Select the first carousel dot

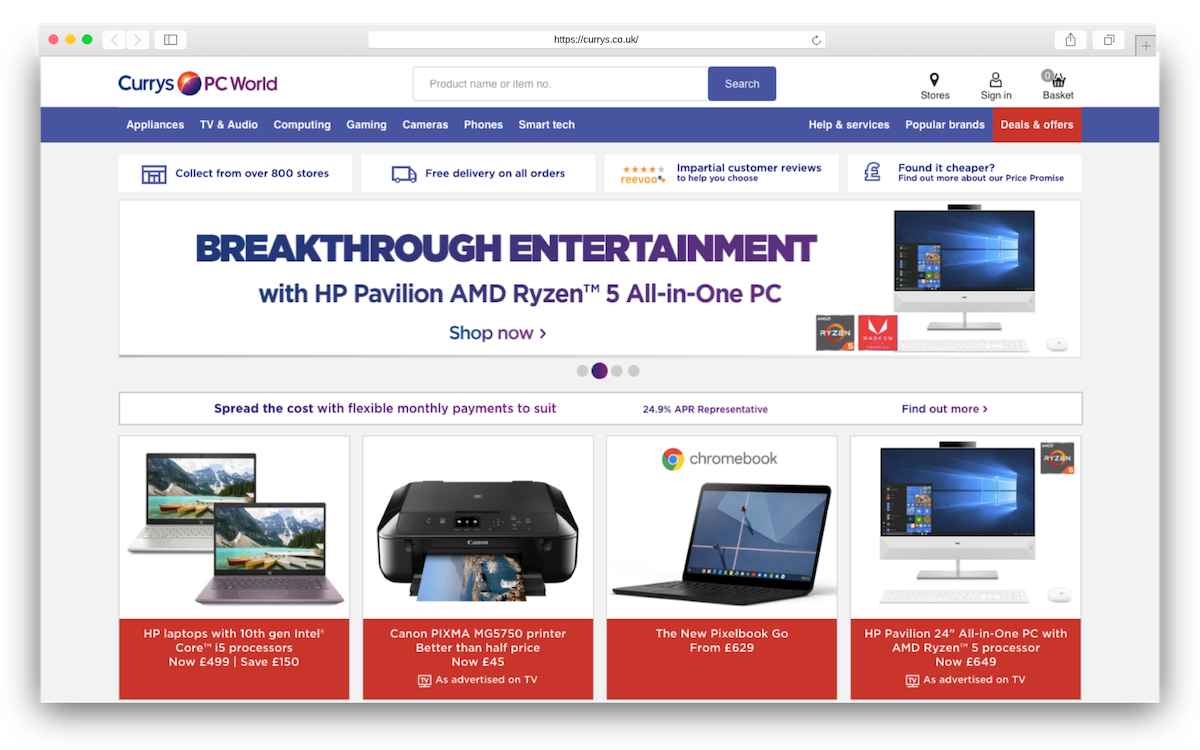click(x=582, y=371)
